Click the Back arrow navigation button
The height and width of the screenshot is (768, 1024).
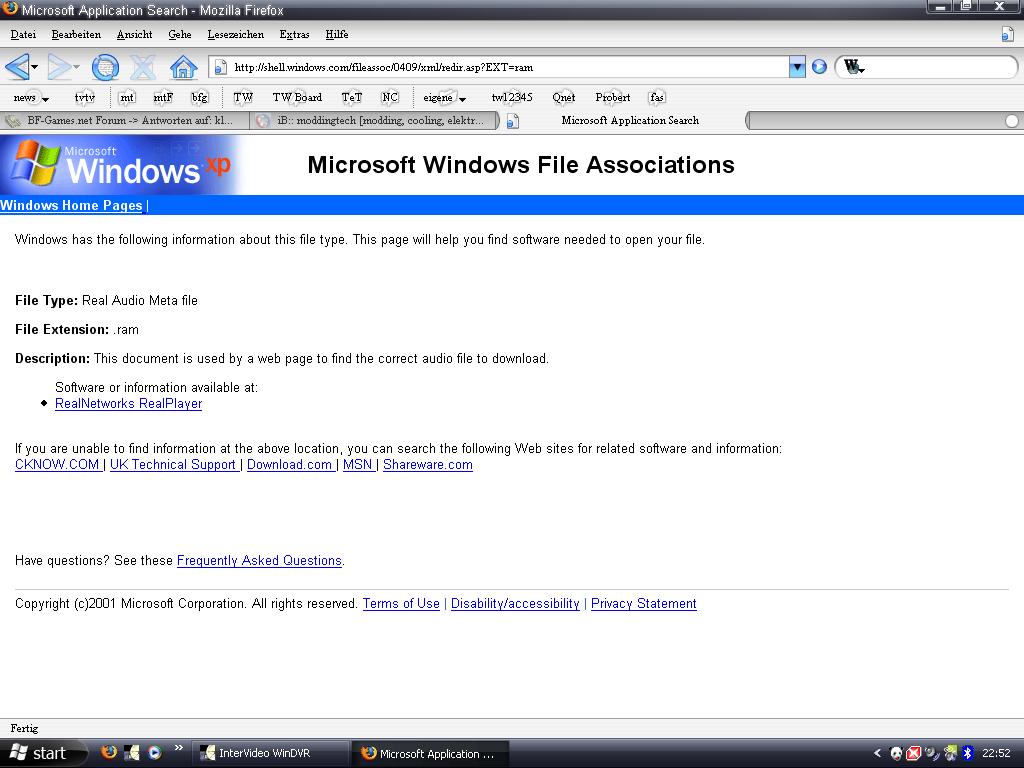click(x=16, y=67)
